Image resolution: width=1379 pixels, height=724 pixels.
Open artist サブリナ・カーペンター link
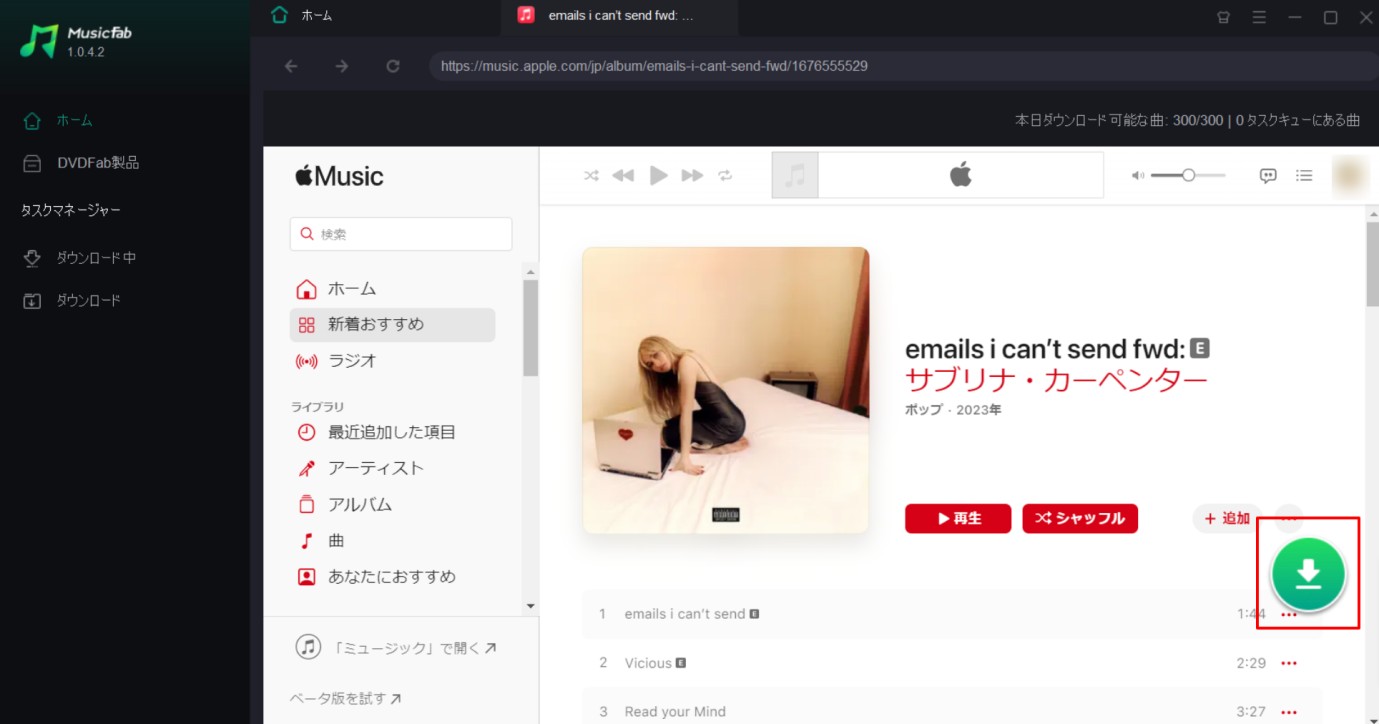(1056, 379)
